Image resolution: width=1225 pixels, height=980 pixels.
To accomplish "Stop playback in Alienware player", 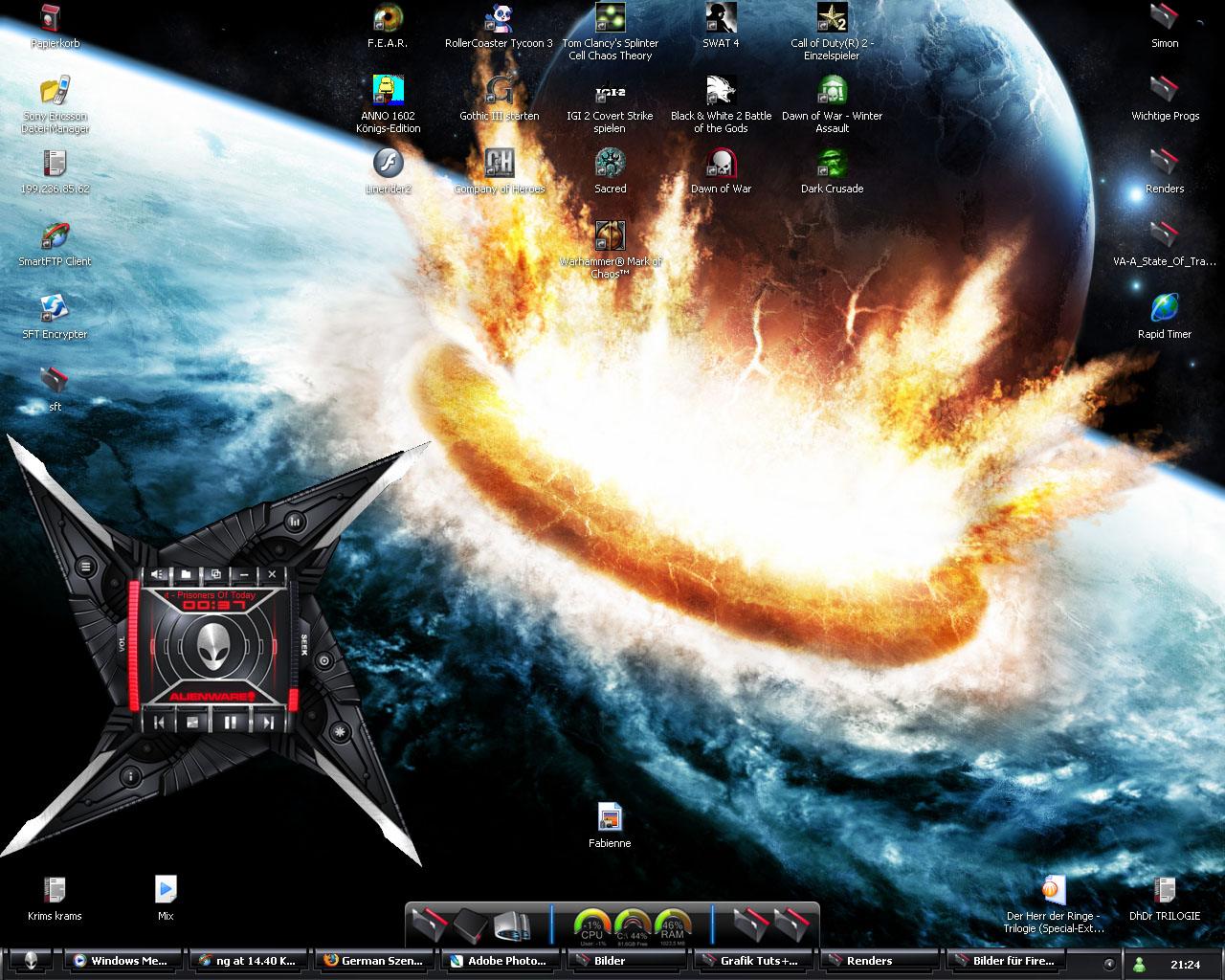I will coord(192,723).
